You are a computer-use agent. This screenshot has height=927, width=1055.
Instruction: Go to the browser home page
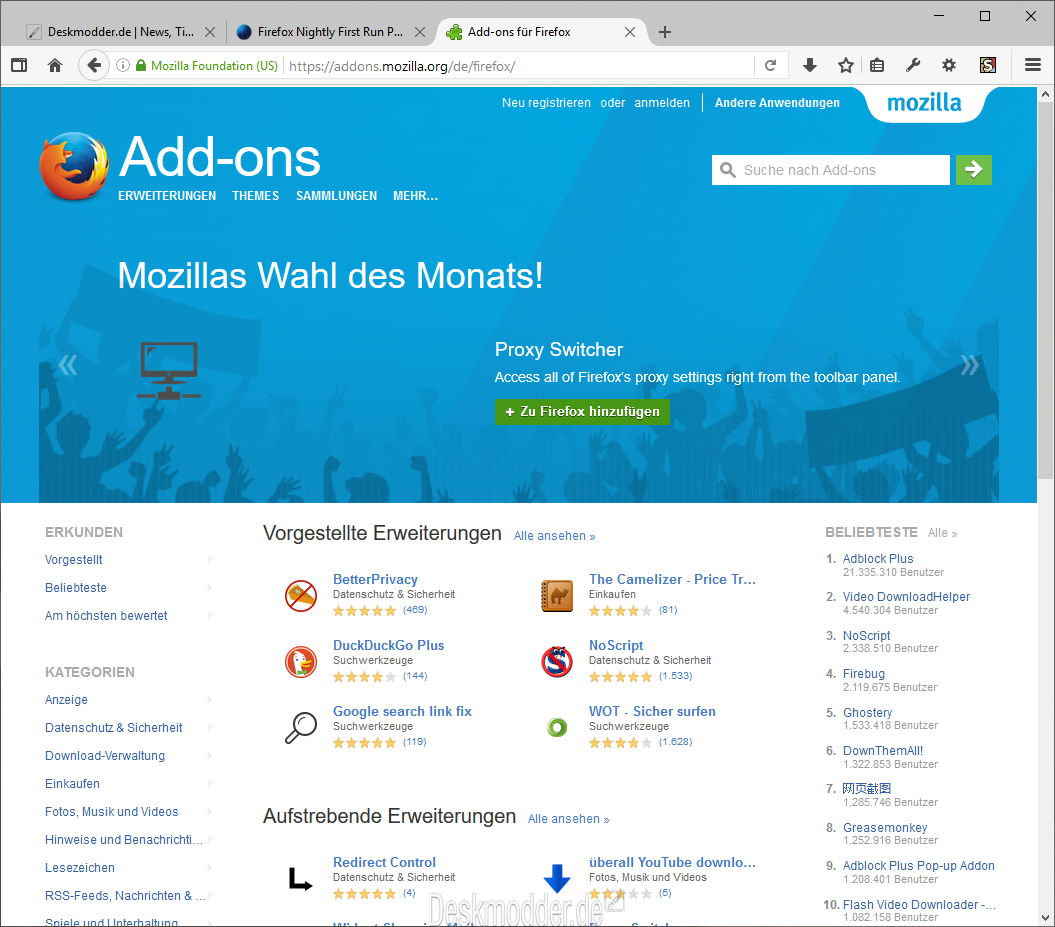[55, 65]
